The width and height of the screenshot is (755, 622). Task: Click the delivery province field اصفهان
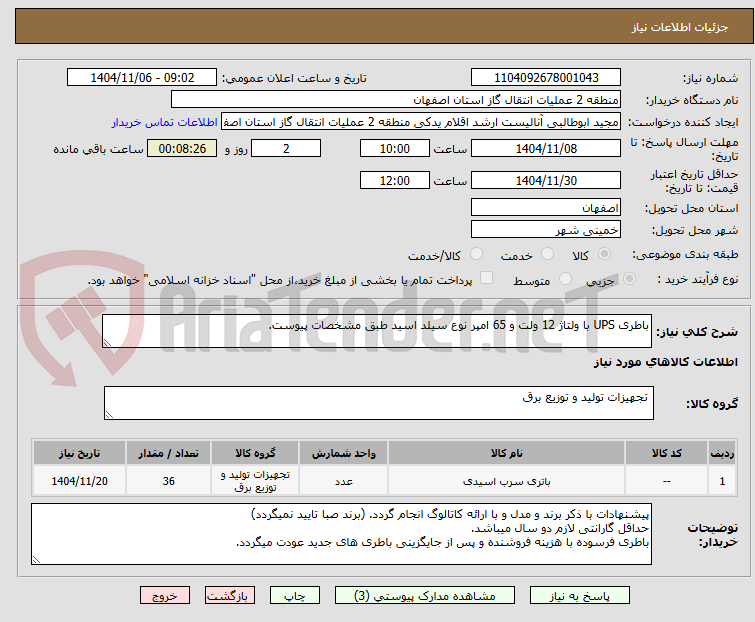pyautogui.click(x=546, y=207)
